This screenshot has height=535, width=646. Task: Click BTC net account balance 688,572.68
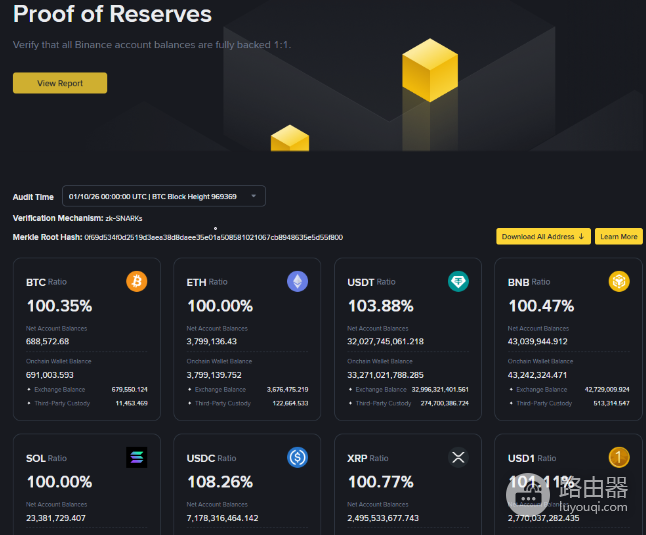pos(47,341)
